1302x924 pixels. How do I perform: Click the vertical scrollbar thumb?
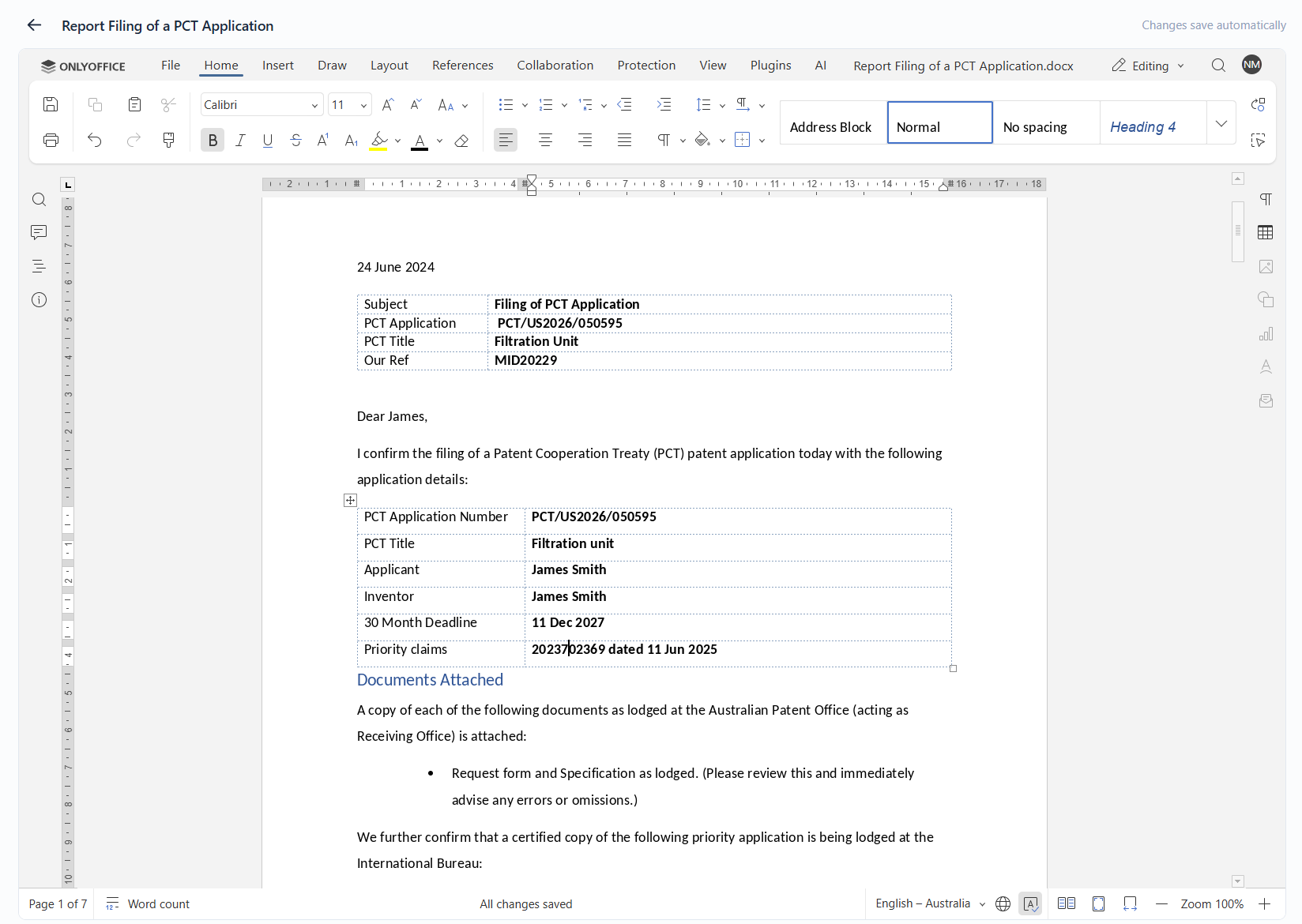1238,231
